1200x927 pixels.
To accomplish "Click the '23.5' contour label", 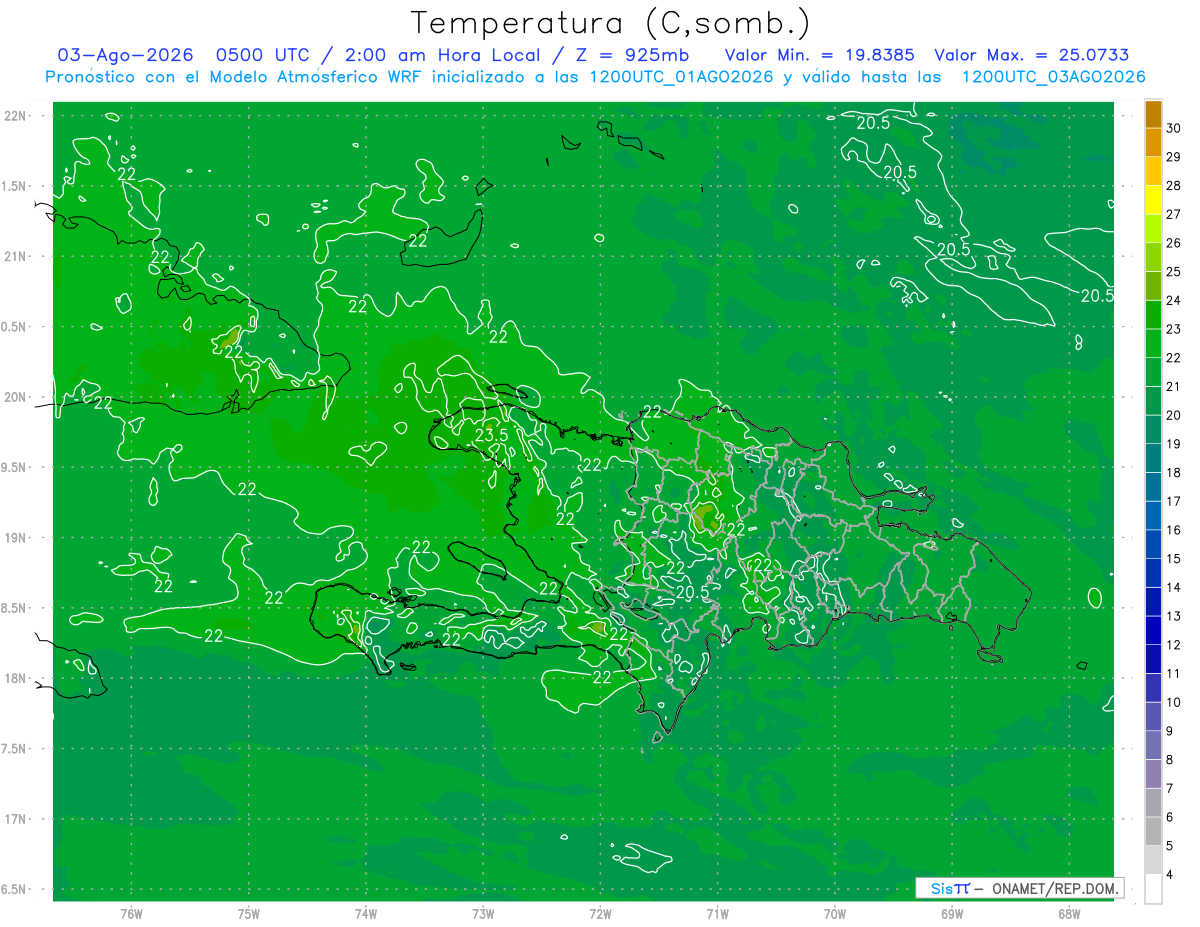I will tap(490, 435).
